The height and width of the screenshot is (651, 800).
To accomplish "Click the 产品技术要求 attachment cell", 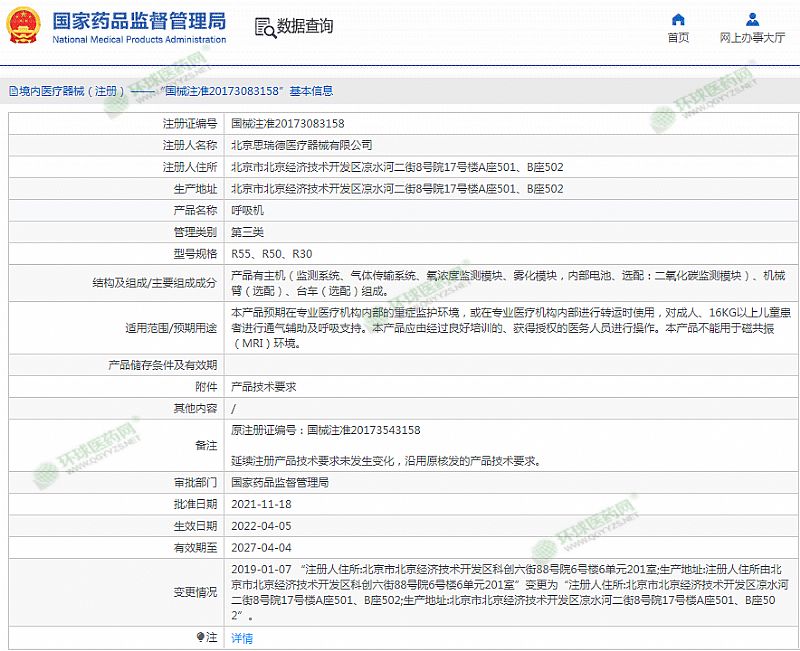I will click(264, 386).
